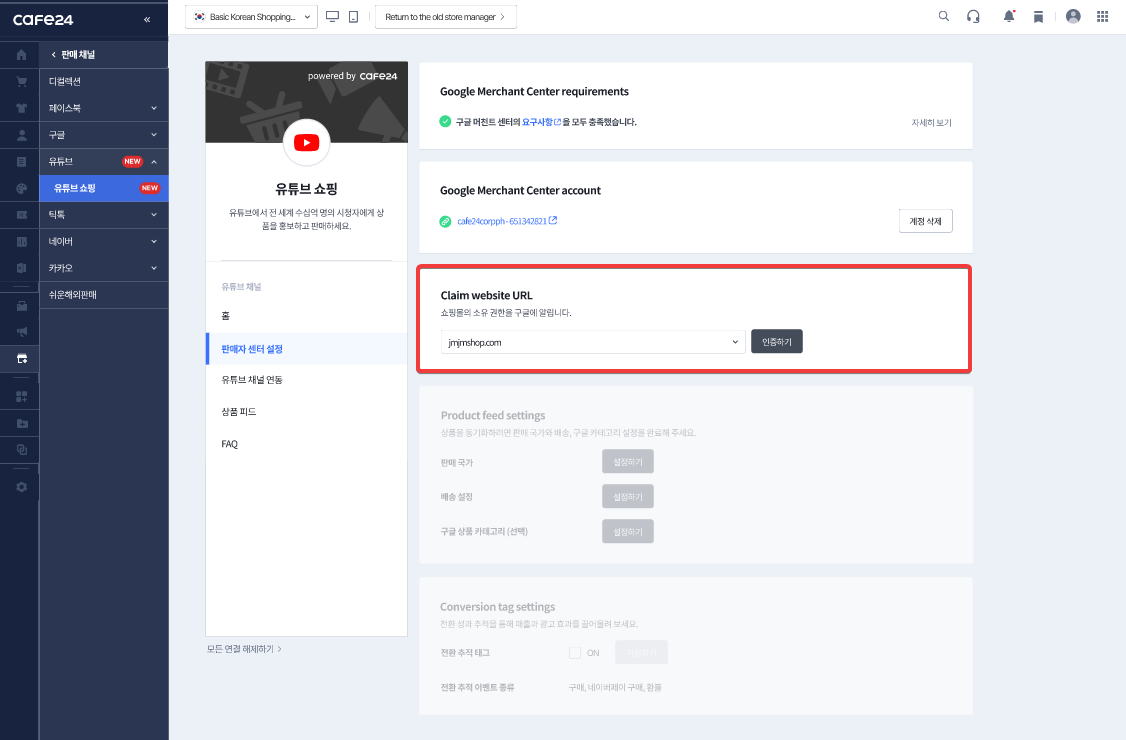This screenshot has width=1126, height=740.
Task: Toggle the 전환 추적 태그 ON checkbox
Action: tap(574, 652)
